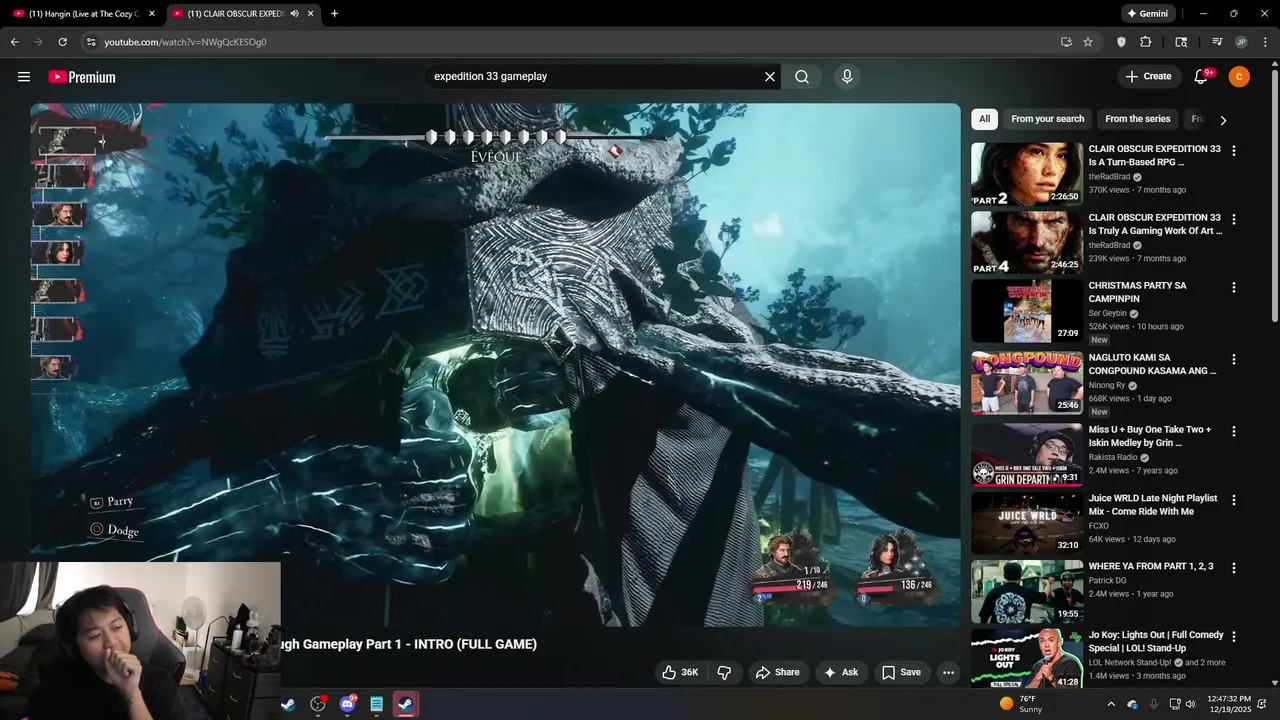Open options for Juice WRLD playlist mix
The height and width of the screenshot is (720, 1280).
(1233, 499)
